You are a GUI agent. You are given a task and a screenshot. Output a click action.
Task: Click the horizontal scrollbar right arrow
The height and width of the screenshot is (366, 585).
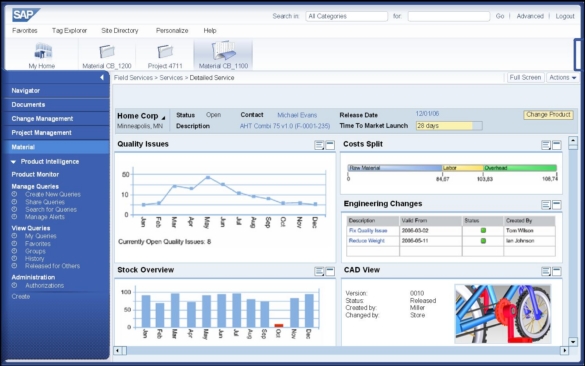coord(564,350)
